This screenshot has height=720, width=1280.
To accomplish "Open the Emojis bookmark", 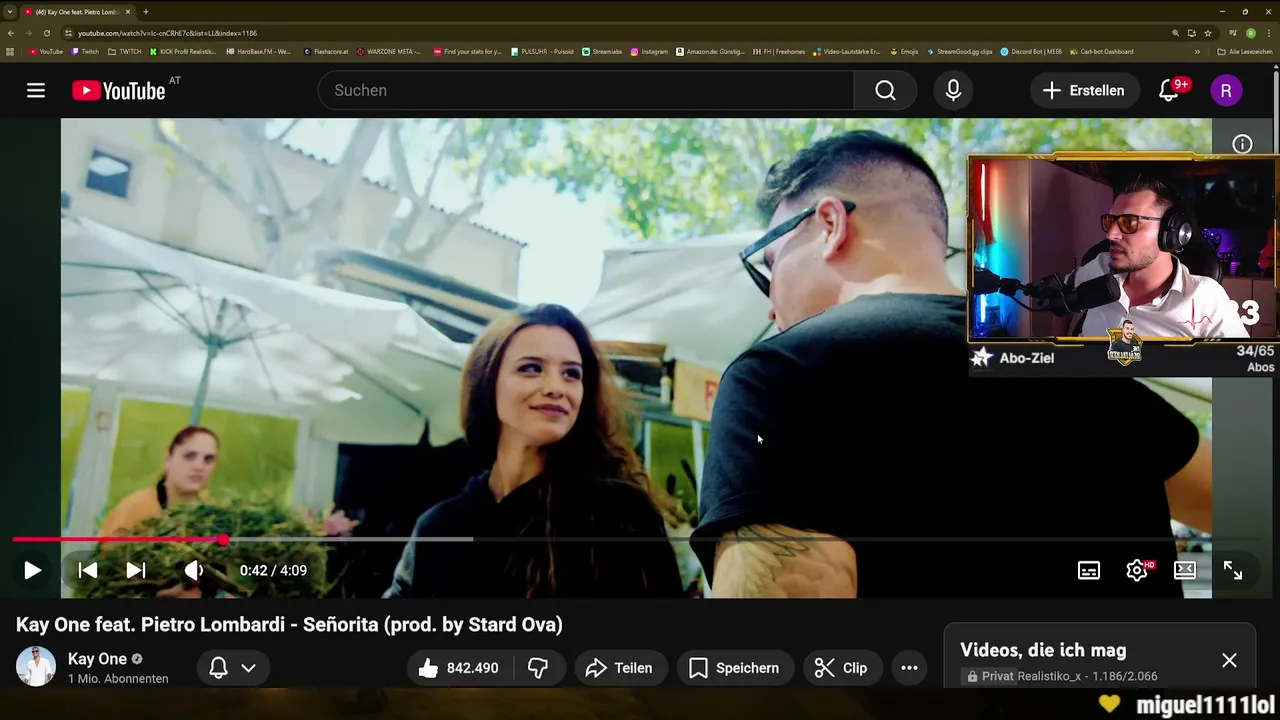I will (x=903, y=52).
